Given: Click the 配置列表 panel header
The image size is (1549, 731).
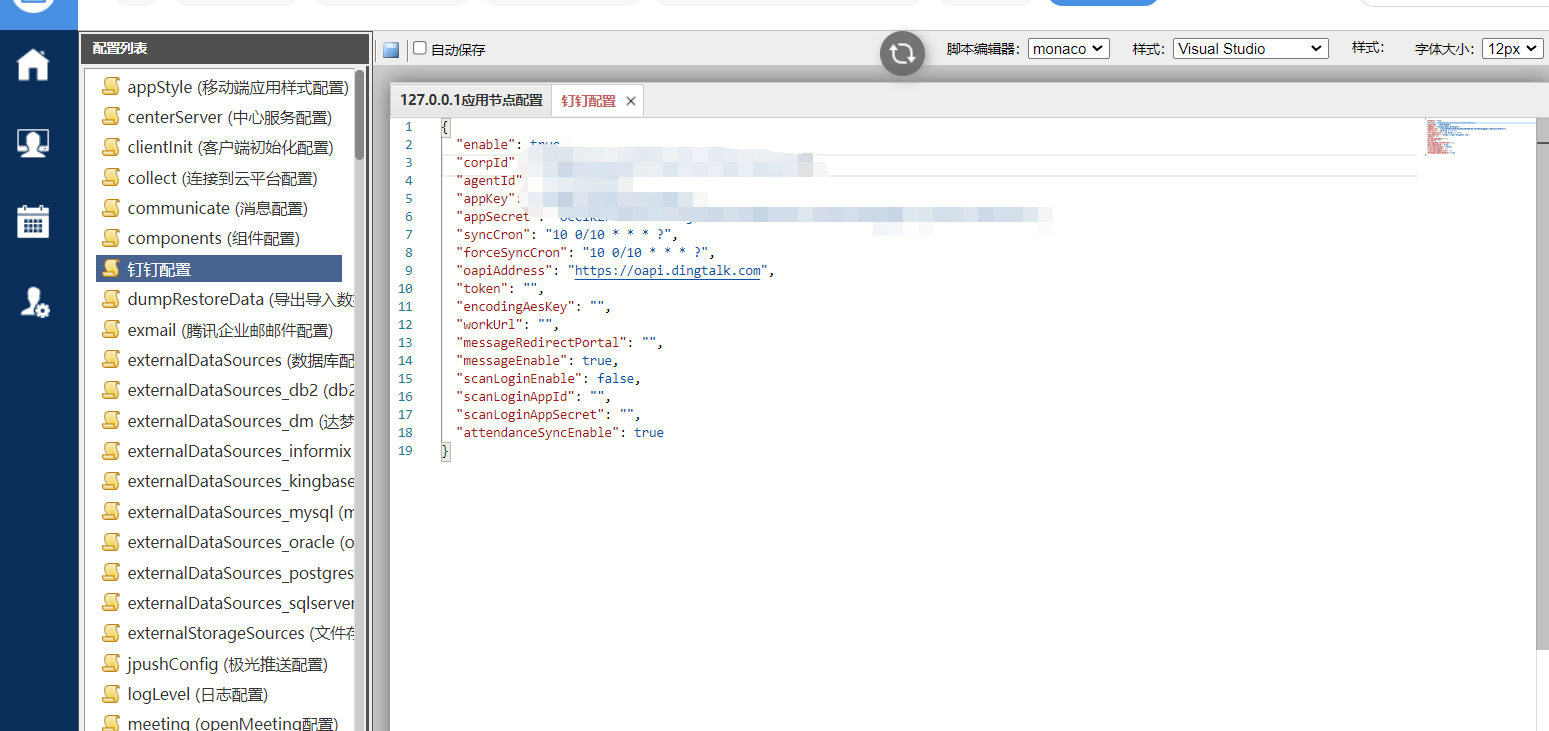Looking at the screenshot, I should (225, 48).
